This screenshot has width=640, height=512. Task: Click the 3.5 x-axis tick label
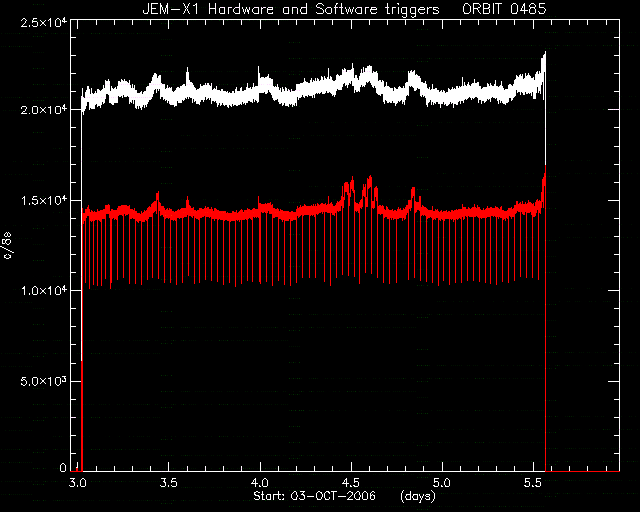point(168,483)
